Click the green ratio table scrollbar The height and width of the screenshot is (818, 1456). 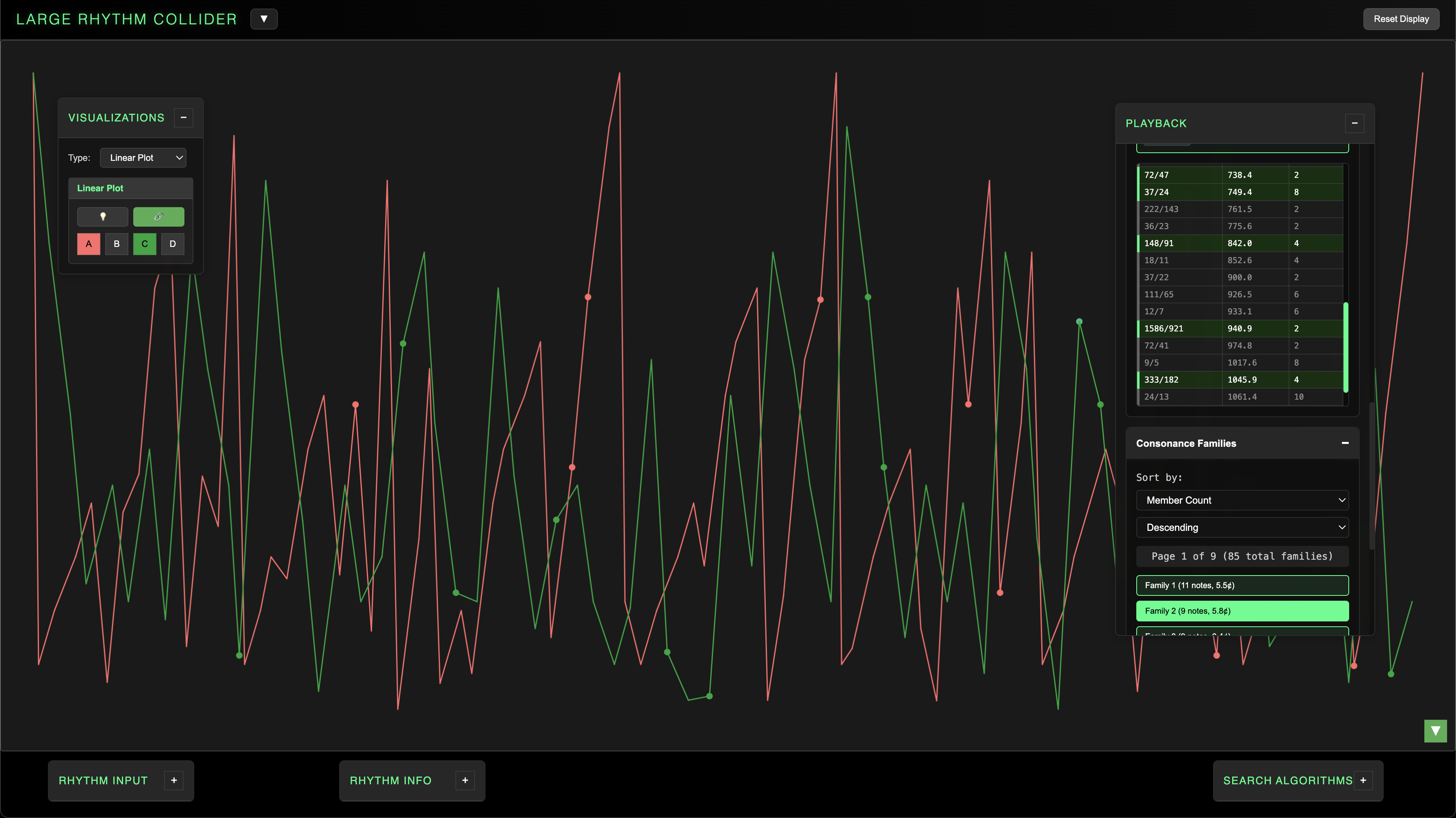click(x=1345, y=347)
